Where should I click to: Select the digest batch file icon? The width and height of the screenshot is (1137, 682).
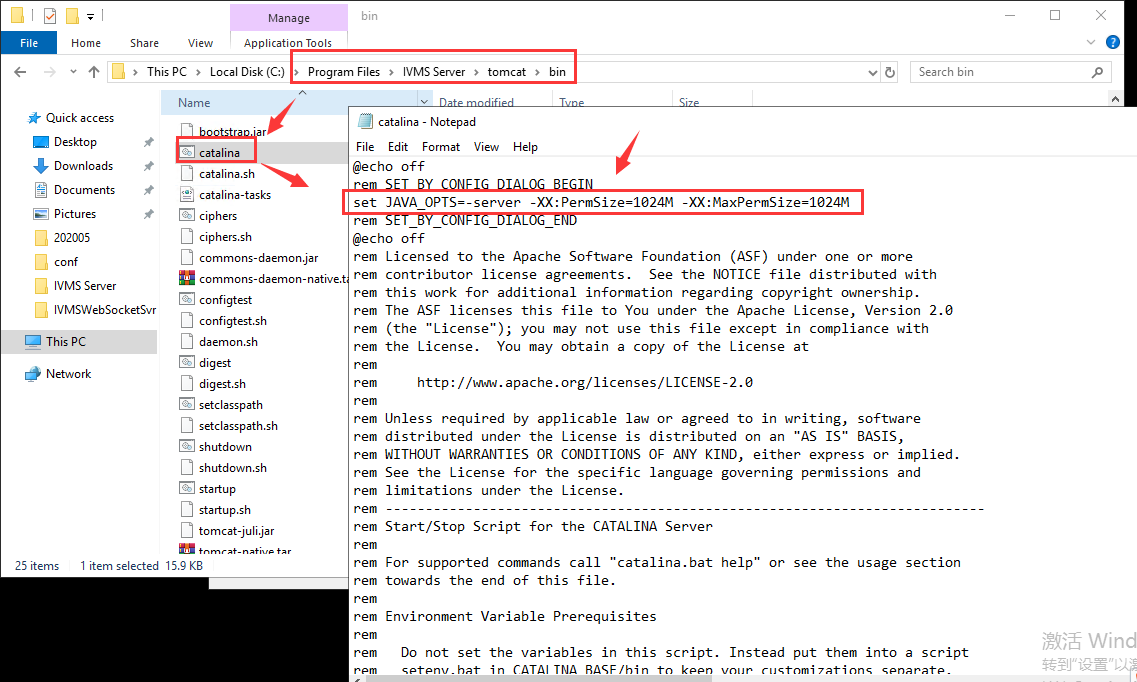point(187,362)
